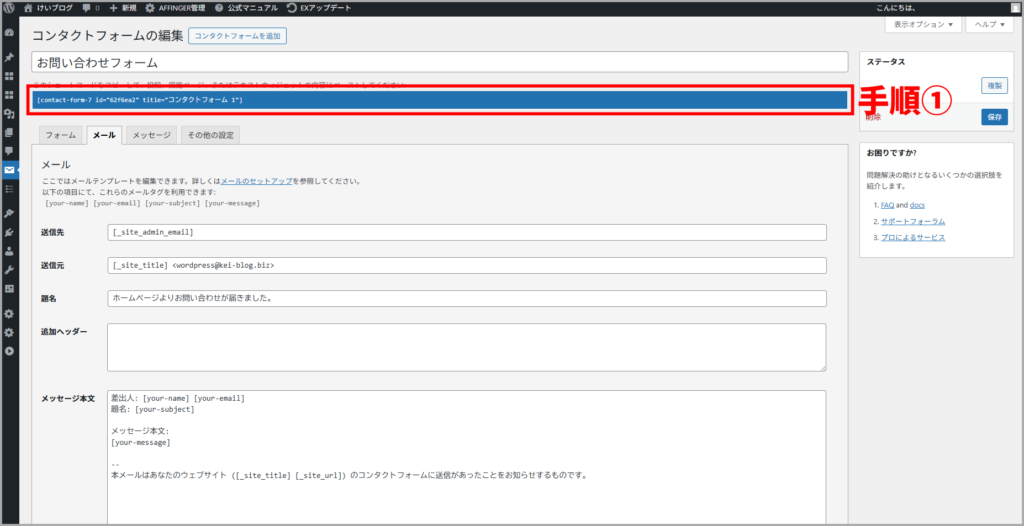Open Plugins via the plug sidebar icon
Image resolution: width=1024 pixels, height=526 pixels.
(x=9, y=232)
